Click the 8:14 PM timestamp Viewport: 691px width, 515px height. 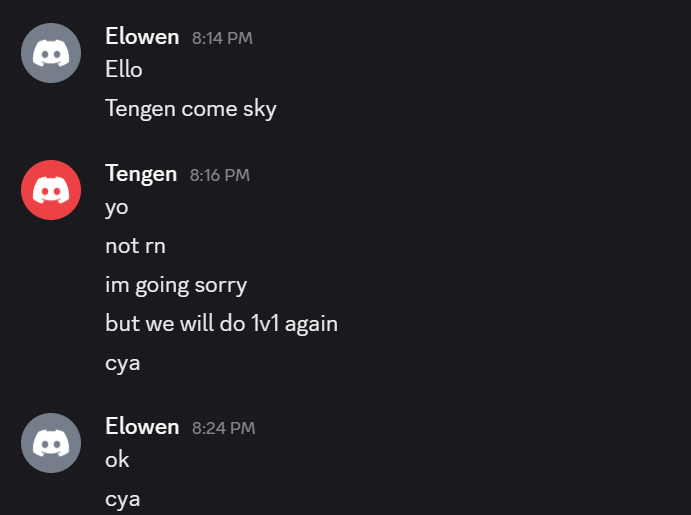tap(222, 38)
